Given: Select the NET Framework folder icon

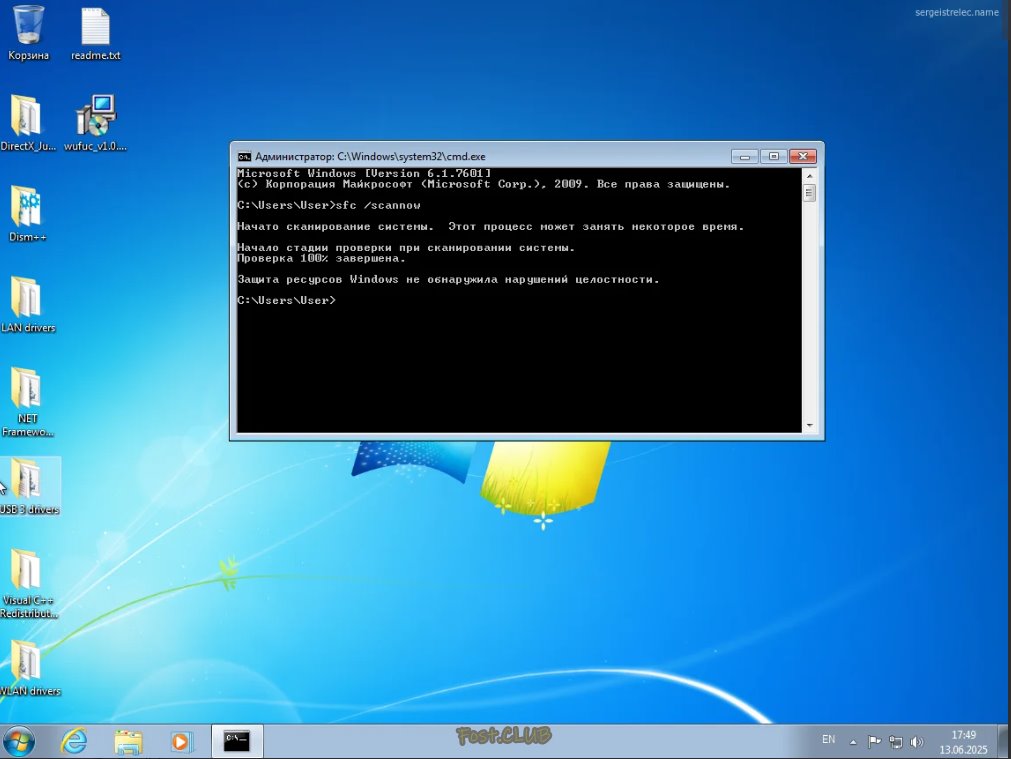Looking at the screenshot, I should (28, 402).
